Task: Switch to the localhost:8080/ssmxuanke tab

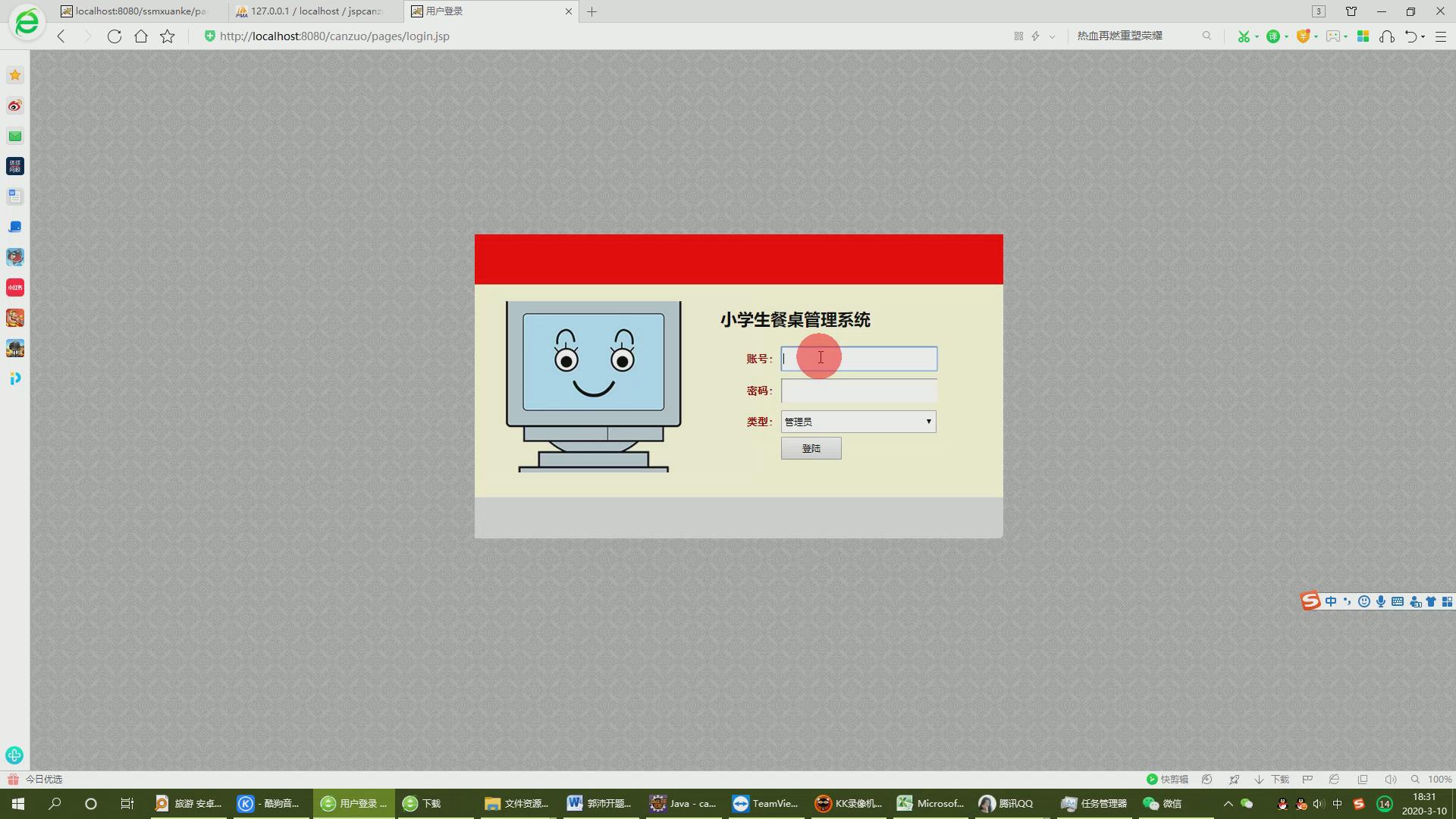Action: pyautogui.click(x=140, y=11)
